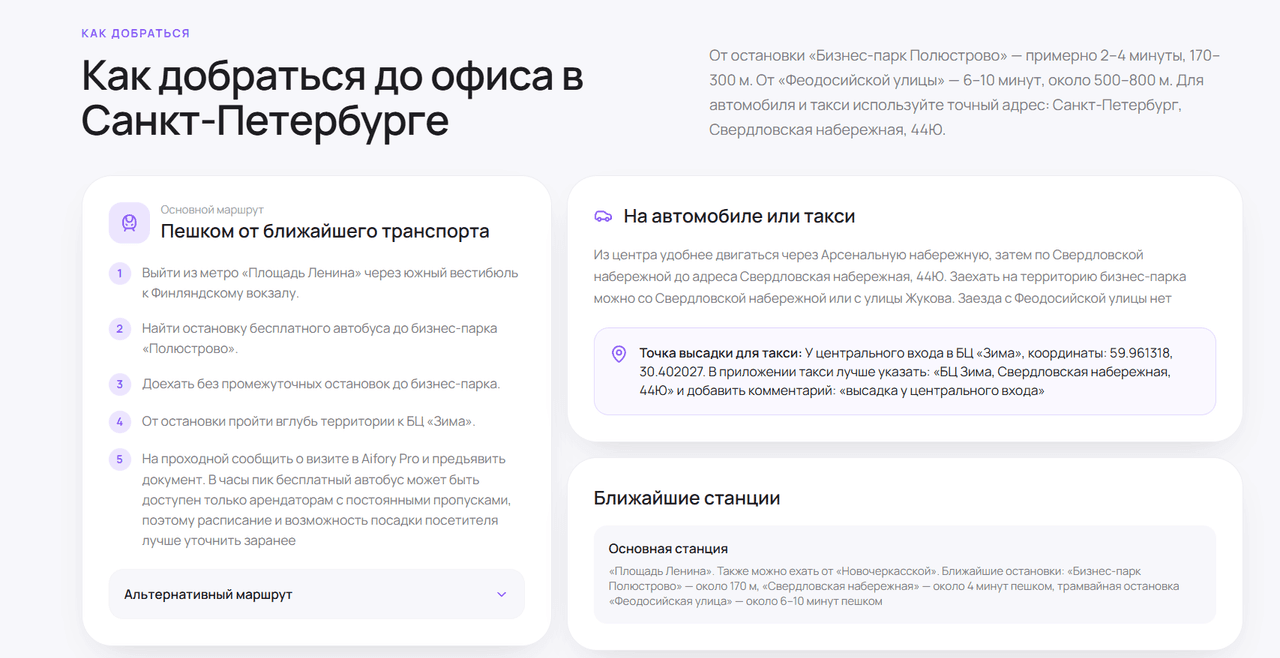The height and width of the screenshot is (658, 1280).
Task: Click the 'Ближайшие станции' heading
Action: tap(687, 498)
